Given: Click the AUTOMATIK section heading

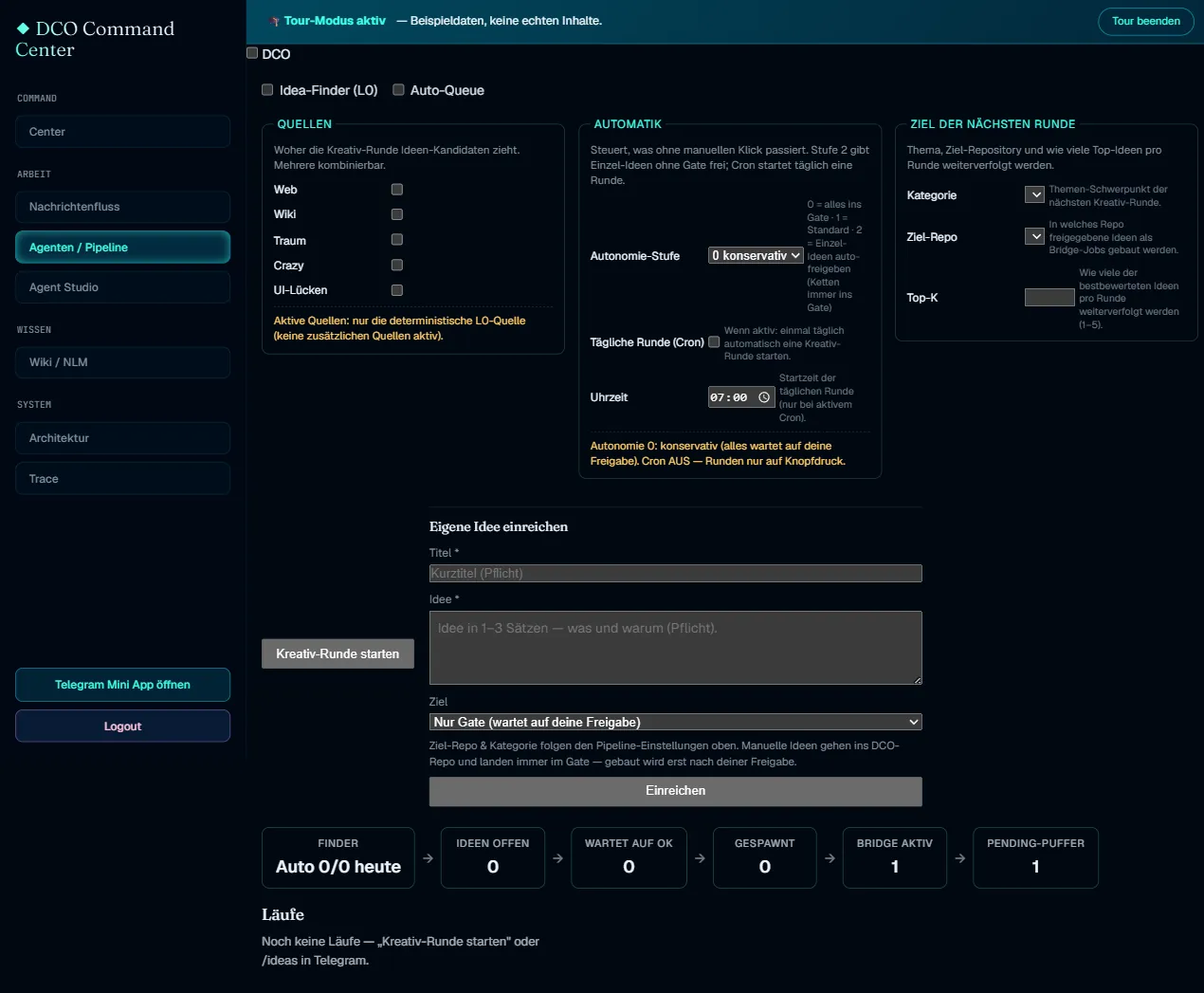Looking at the screenshot, I should [x=628, y=124].
